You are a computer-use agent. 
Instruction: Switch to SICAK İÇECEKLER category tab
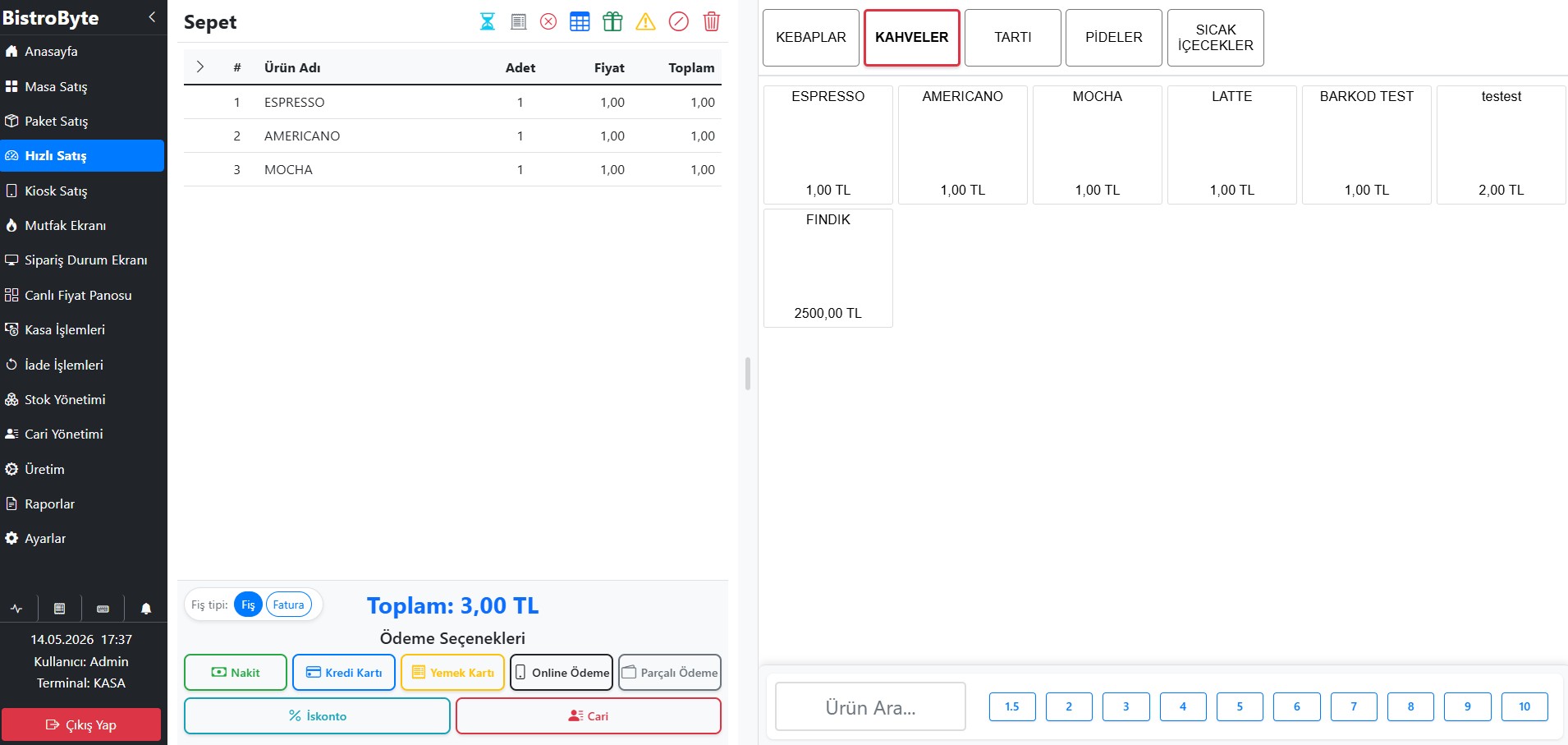point(1216,38)
